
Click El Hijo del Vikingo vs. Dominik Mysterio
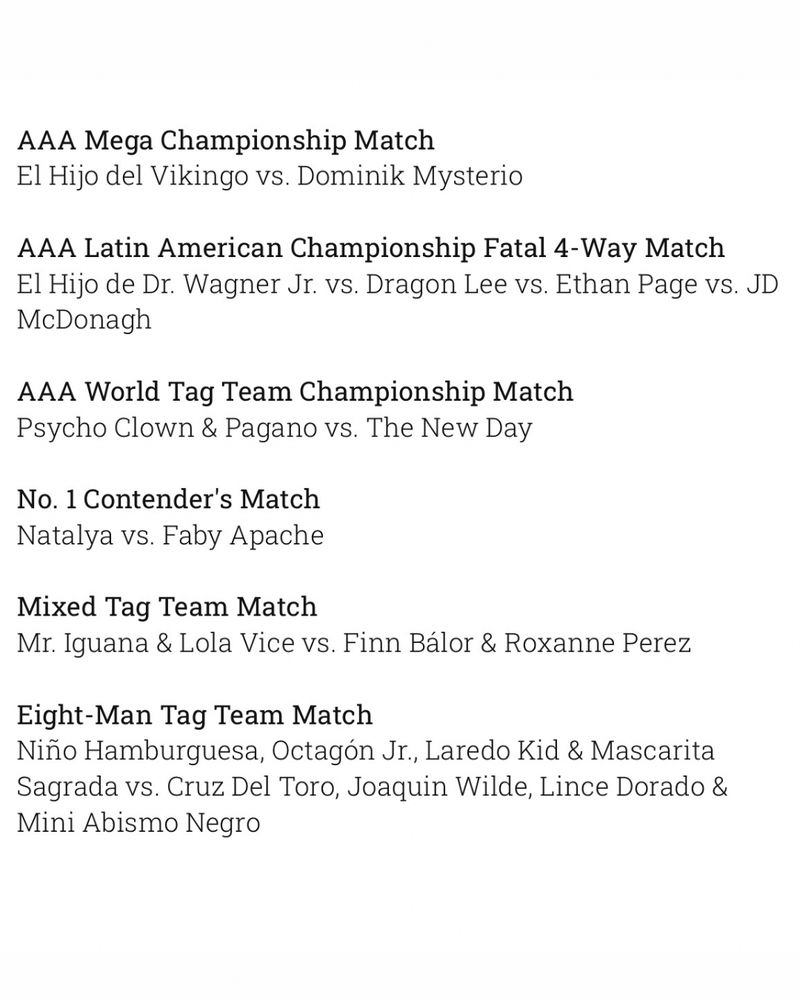(x=270, y=176)
